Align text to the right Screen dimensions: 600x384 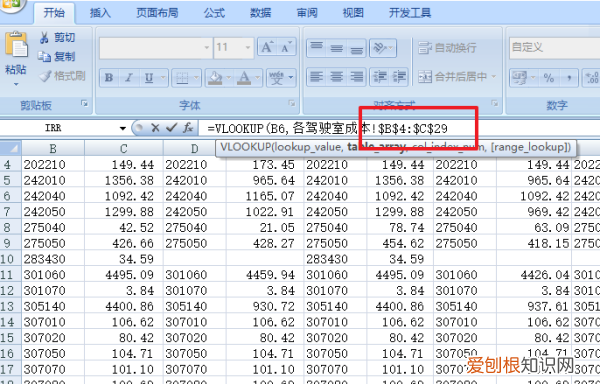click(x=357, y=77)
